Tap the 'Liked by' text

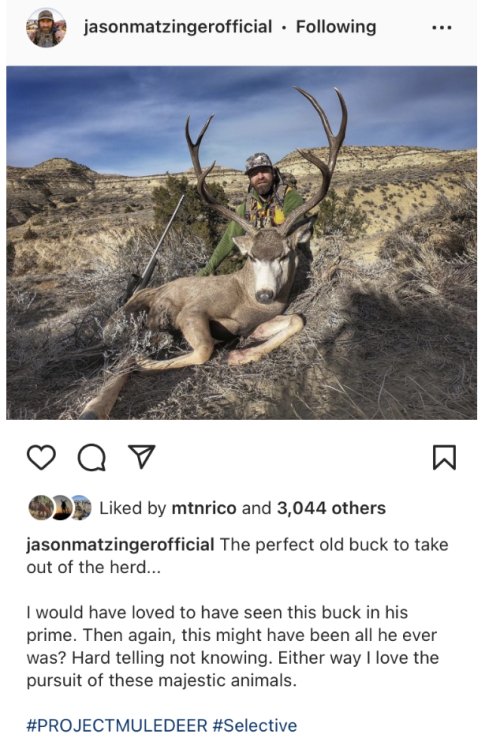(132, 508)
